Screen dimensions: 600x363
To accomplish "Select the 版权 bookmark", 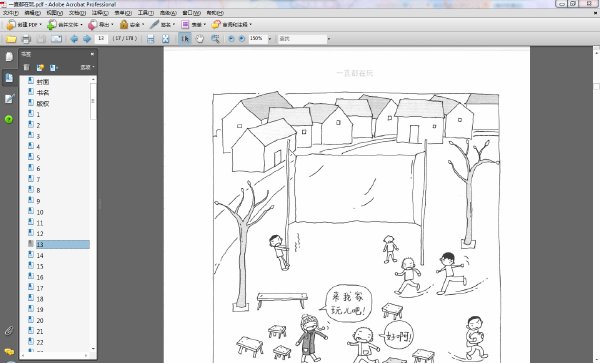I will [42, 104].
